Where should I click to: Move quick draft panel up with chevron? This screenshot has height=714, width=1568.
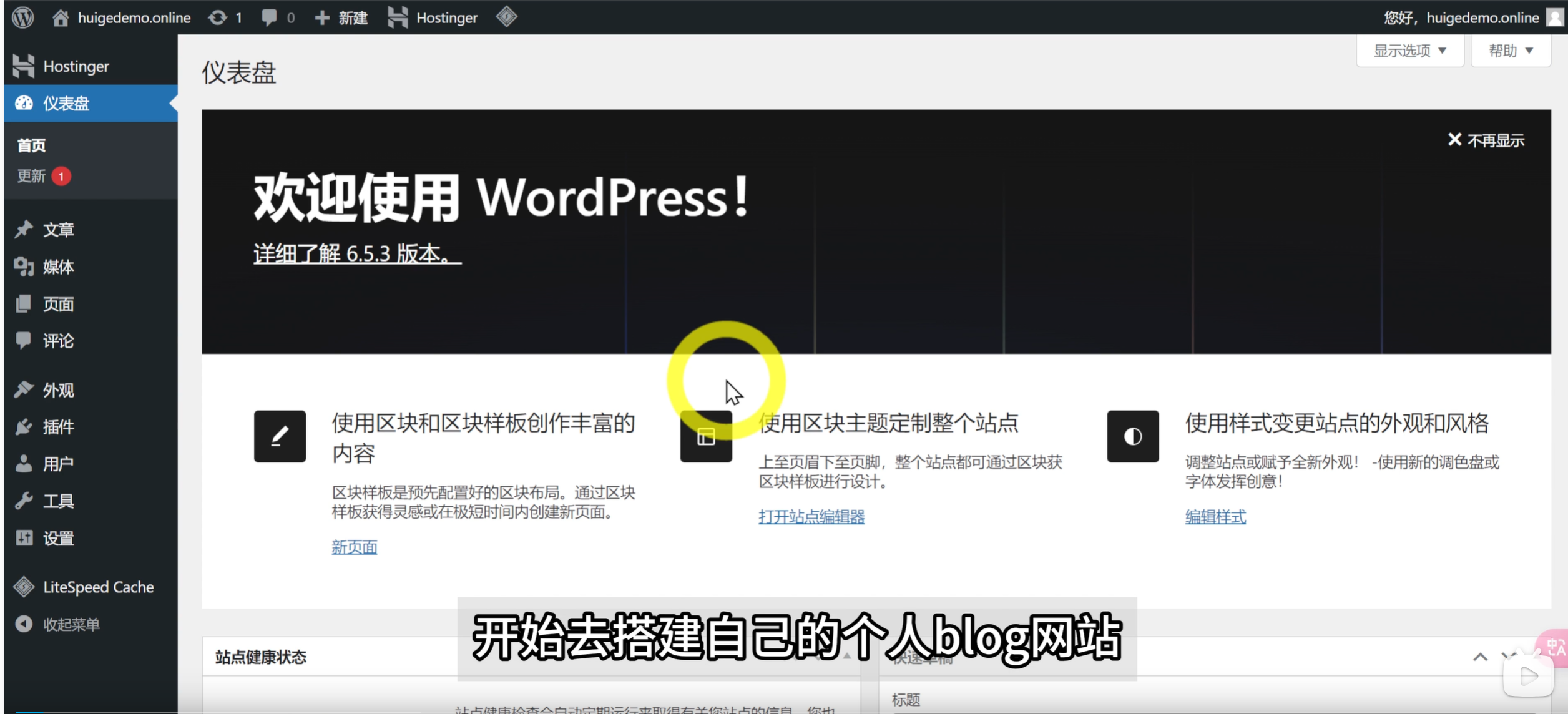coord(1480,657)
